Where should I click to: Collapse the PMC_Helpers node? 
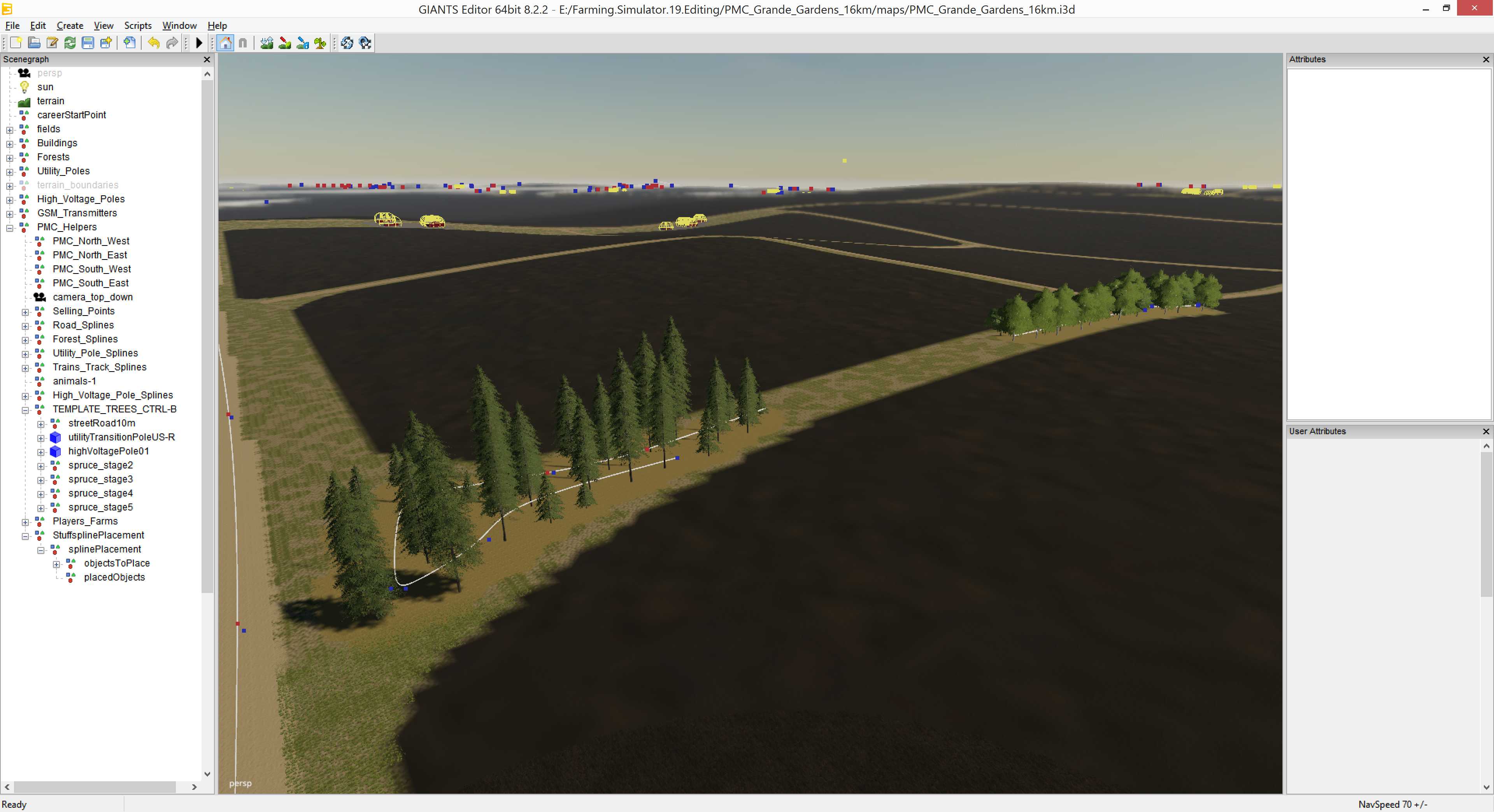click(x=10, y=228)
